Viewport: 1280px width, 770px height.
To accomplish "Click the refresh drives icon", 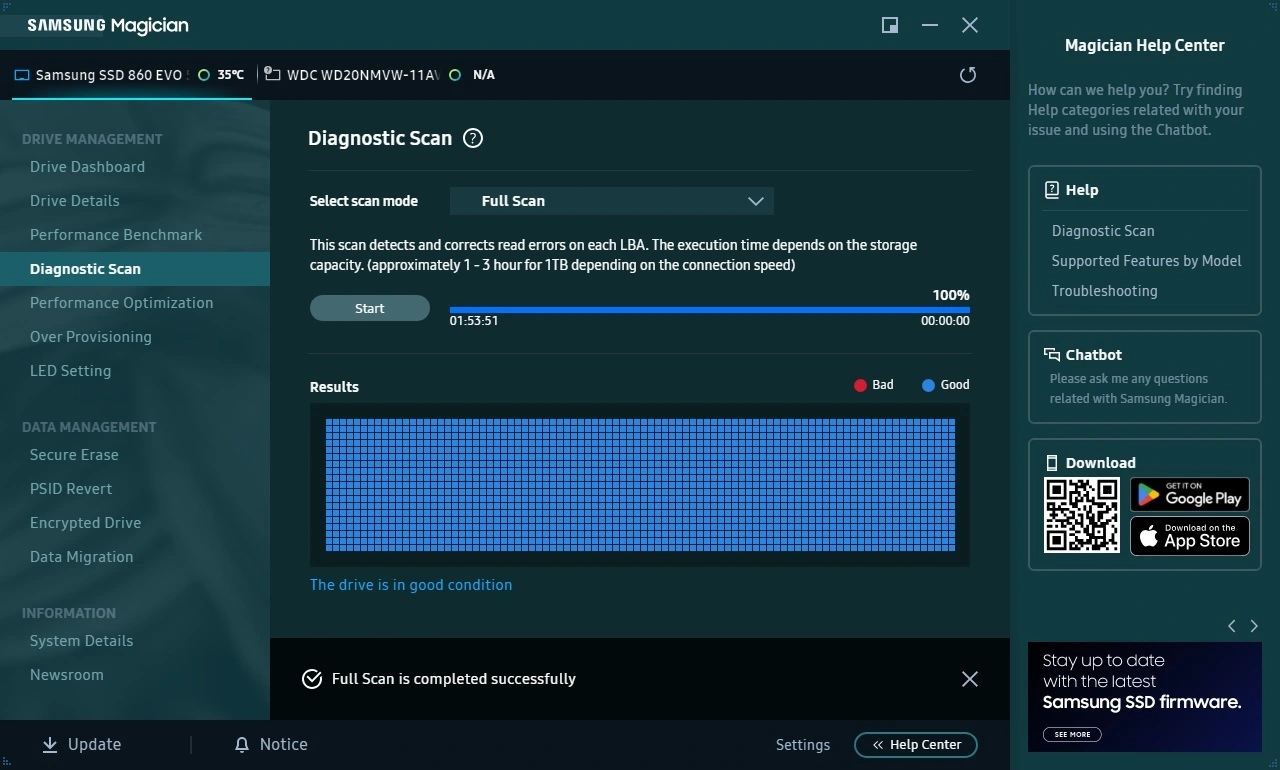I will pos(968,75).
